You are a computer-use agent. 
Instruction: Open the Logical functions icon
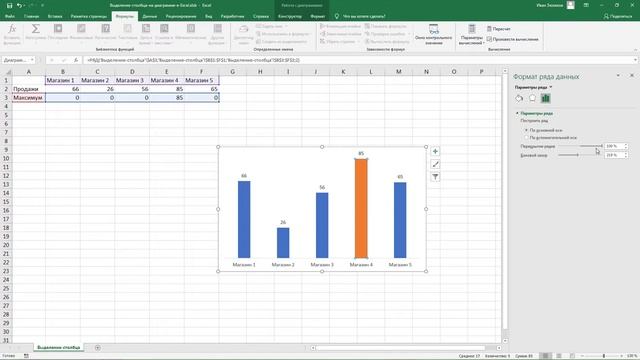105,29
